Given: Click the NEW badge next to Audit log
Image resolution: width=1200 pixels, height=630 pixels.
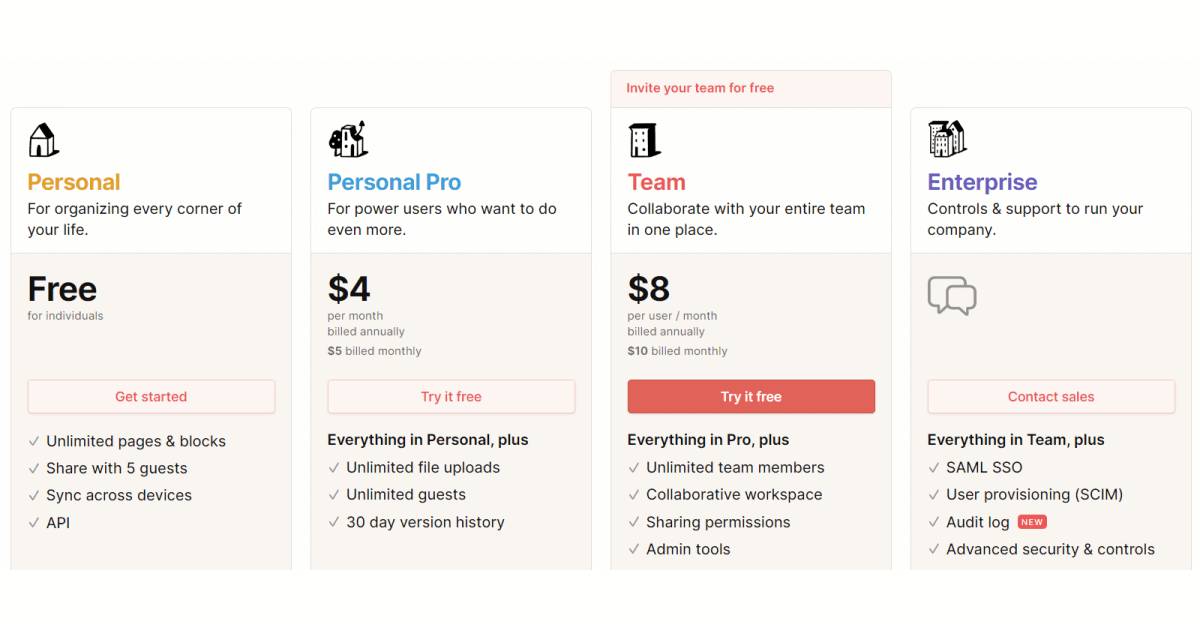Looking at the screenshot, I should (x=1032, y=522).
